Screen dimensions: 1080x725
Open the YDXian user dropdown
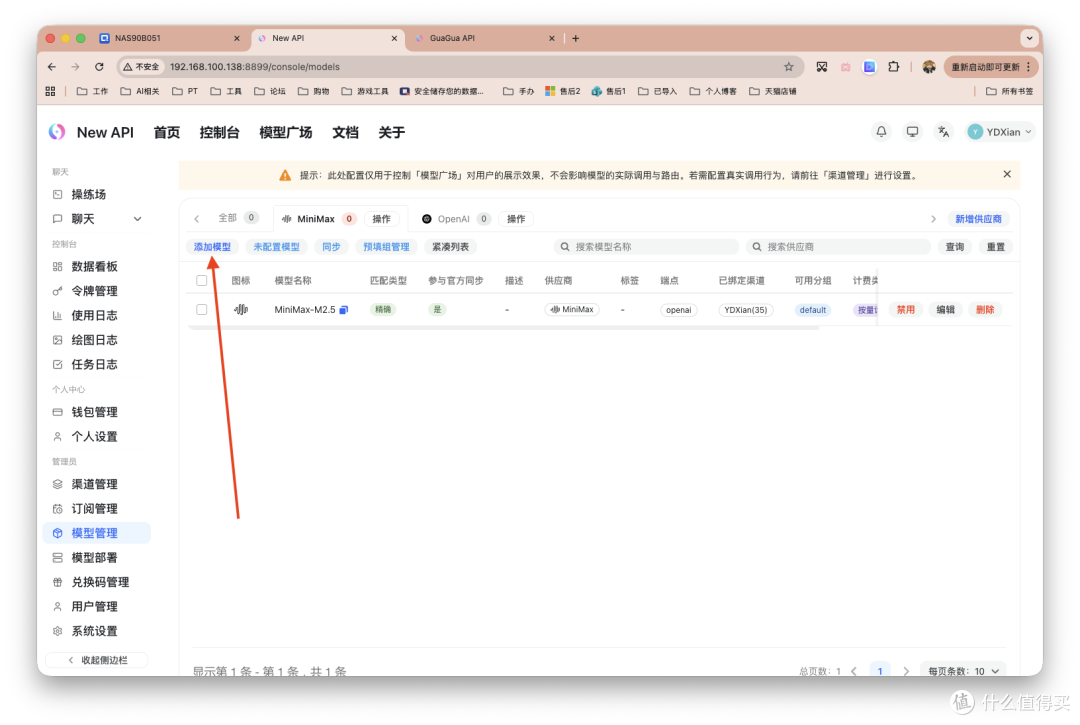pos(1000,132)
